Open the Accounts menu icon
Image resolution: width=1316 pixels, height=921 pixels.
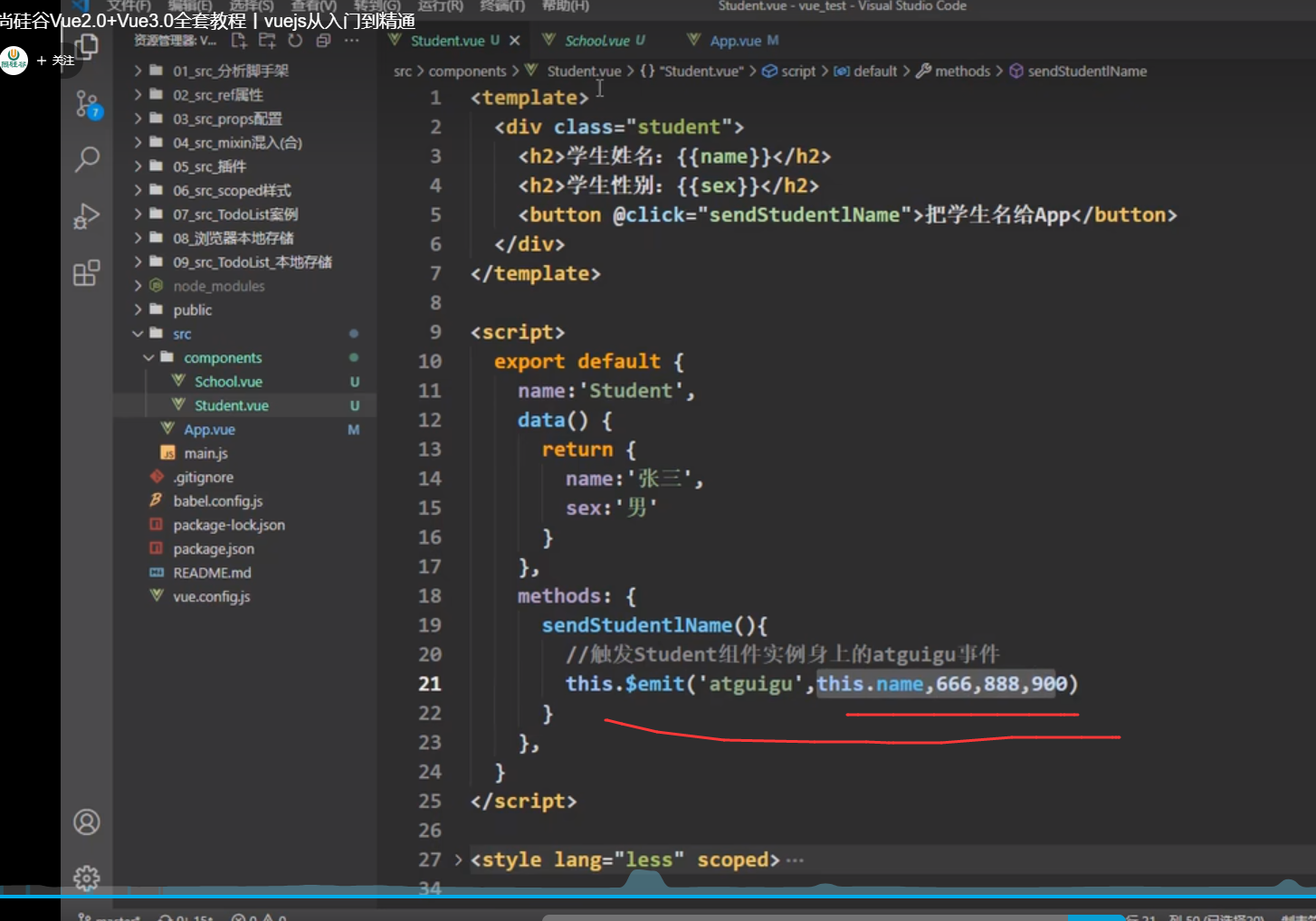87,822
